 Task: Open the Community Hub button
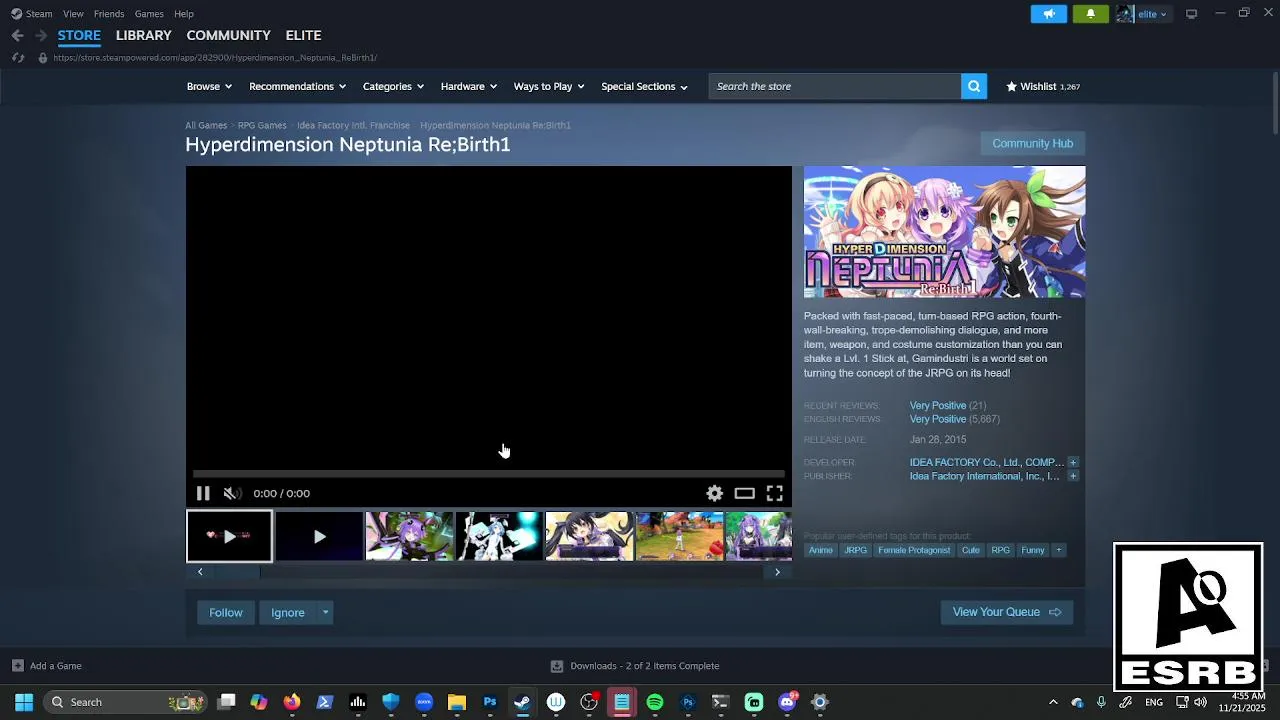(1032, 143)
